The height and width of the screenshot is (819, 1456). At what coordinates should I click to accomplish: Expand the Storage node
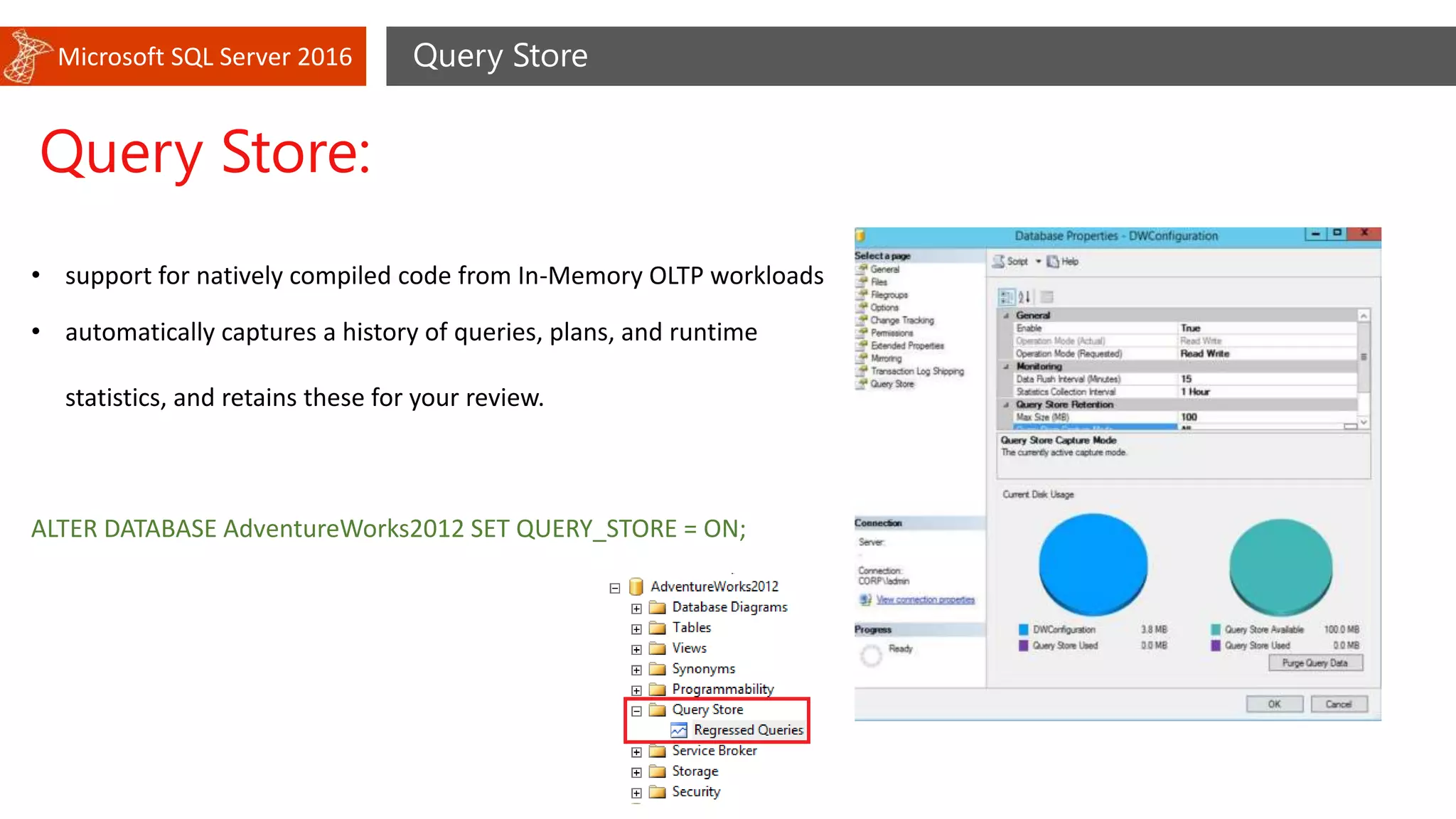click(636, 773)
